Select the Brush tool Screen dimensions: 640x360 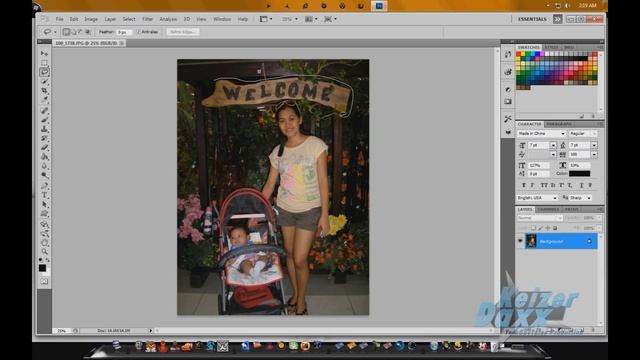pyautogui.click(x=44, y=120)
